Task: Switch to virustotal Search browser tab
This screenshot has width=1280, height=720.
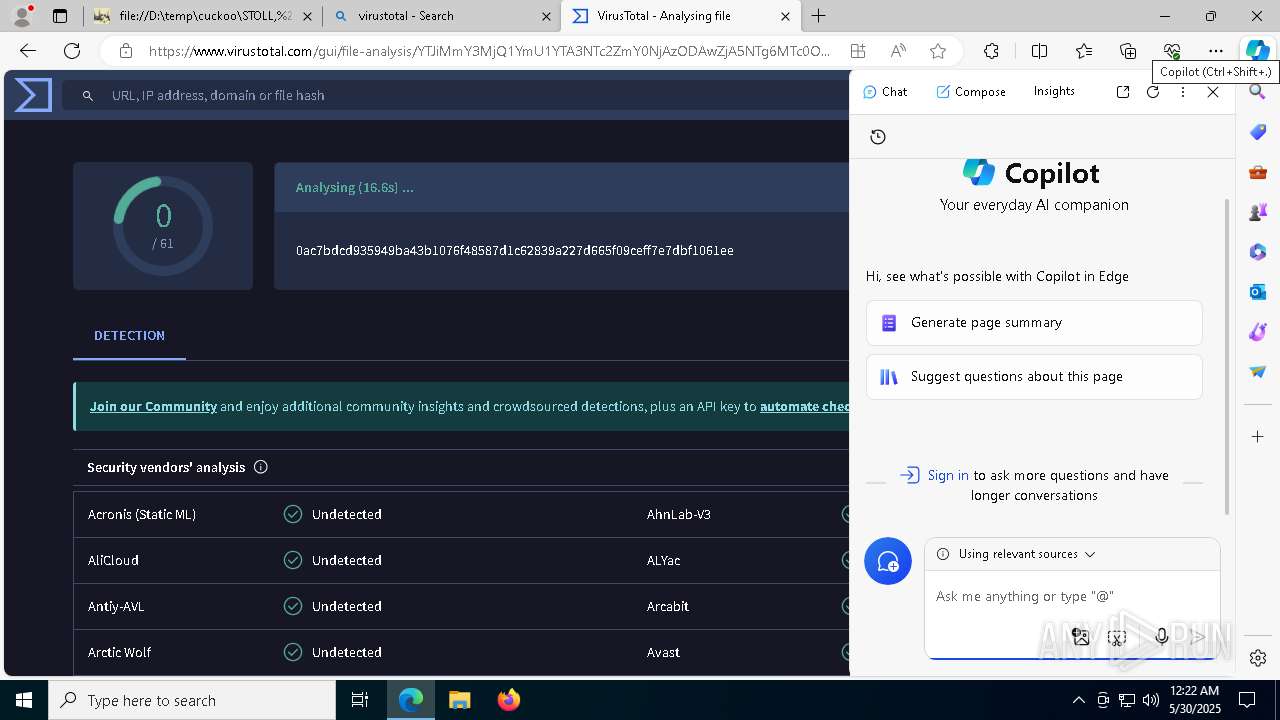Action: click(443, 16)
